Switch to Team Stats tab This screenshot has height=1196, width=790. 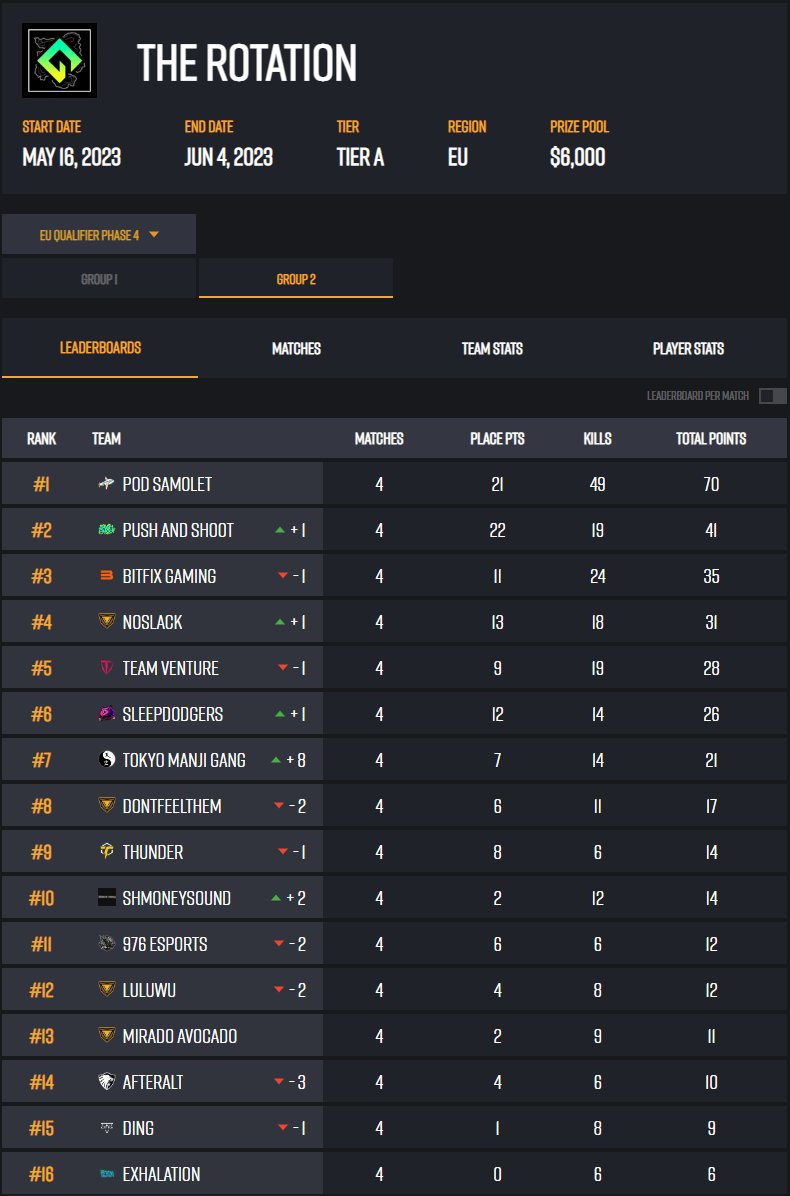click(493, 349)
